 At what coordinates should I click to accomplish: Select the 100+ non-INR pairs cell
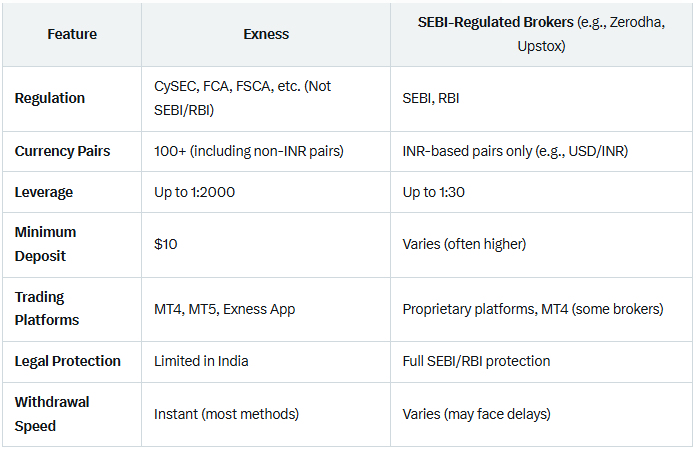pos(249,151)
